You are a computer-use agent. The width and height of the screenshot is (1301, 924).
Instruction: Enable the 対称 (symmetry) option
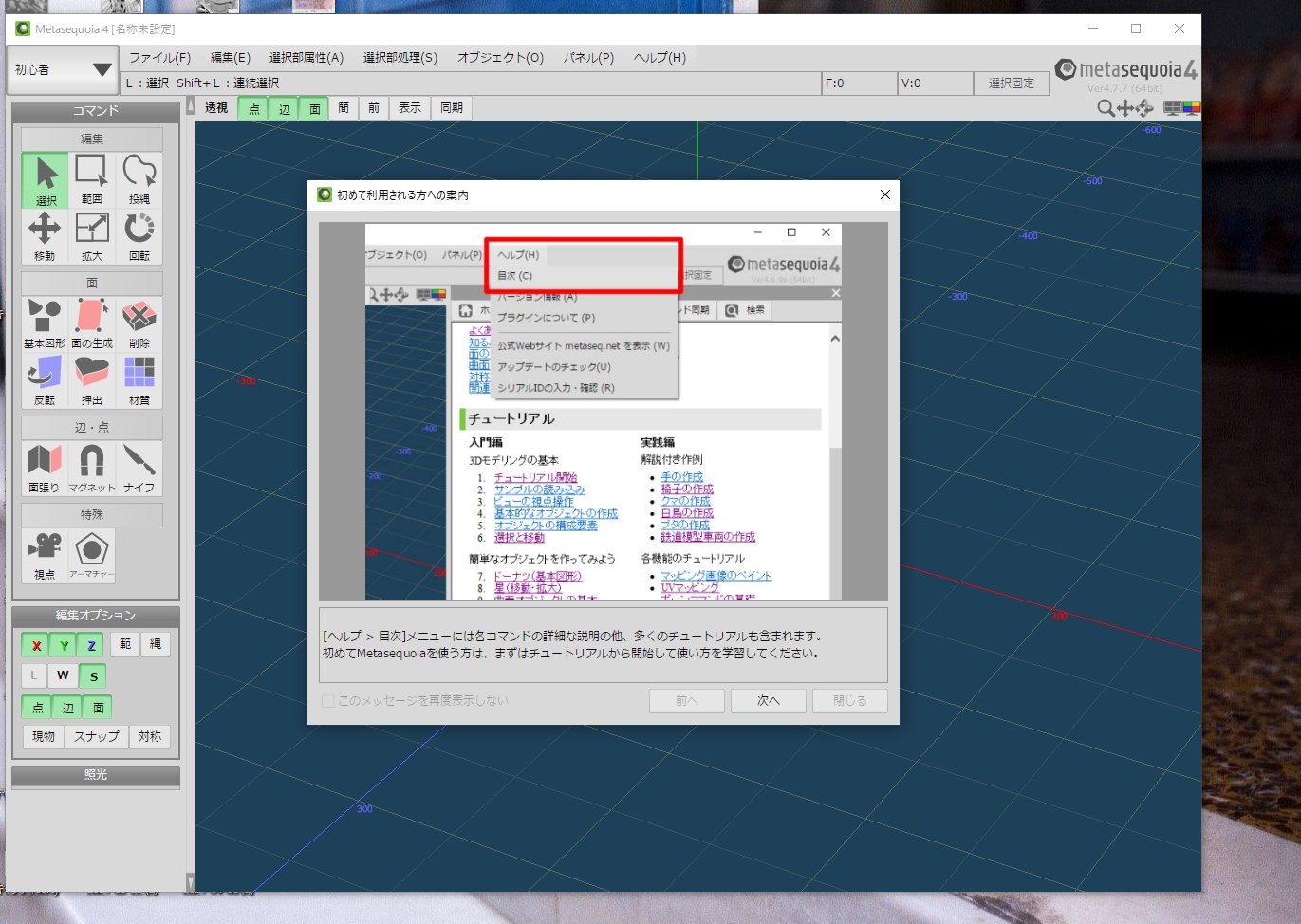coord(150,736)
